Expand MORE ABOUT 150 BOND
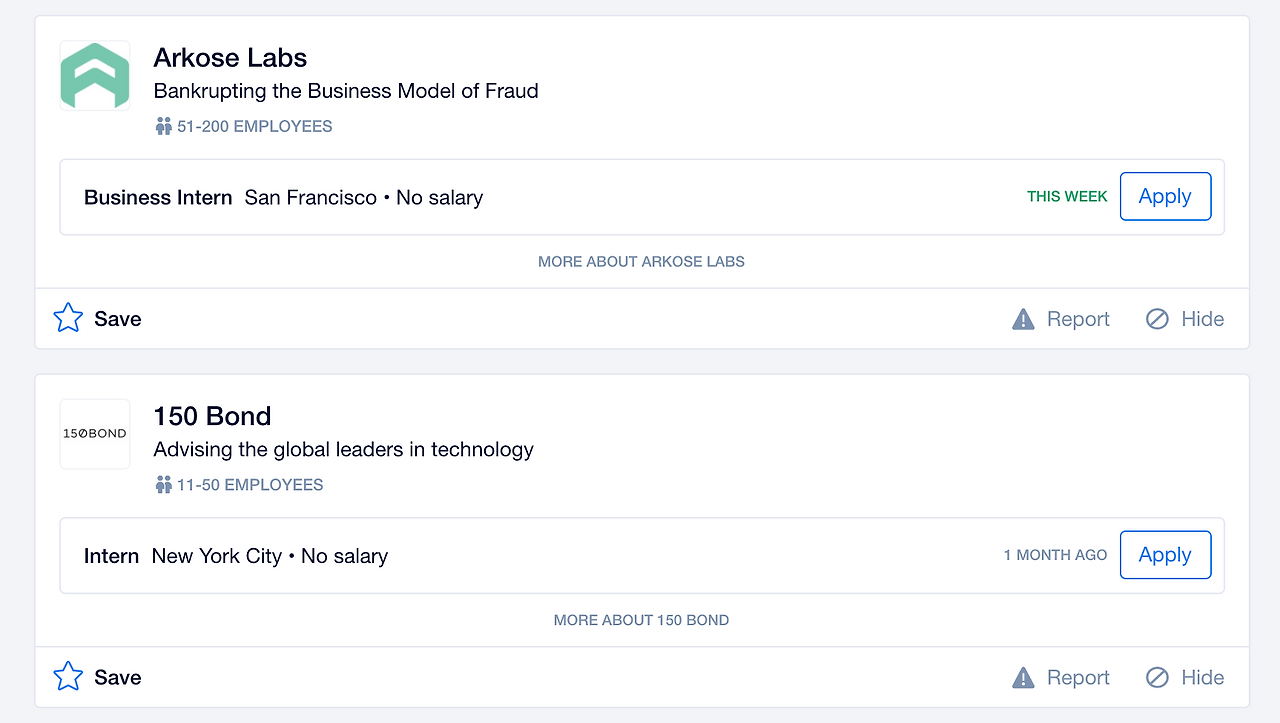This screenshot has width=1280, height=723. 641,620
